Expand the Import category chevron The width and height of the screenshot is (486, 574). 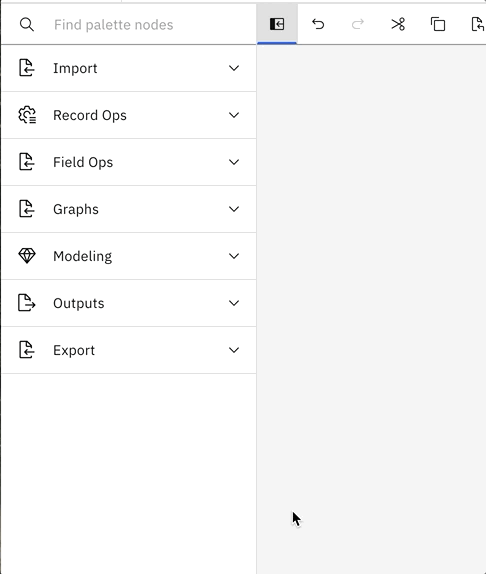(x=234, y=68)
